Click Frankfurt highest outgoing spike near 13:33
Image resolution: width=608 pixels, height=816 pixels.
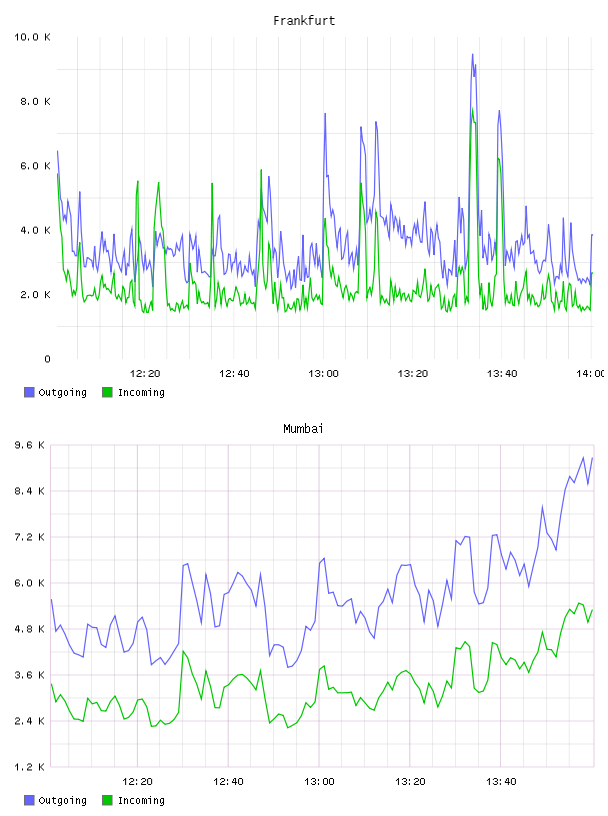tap(473, 55)
